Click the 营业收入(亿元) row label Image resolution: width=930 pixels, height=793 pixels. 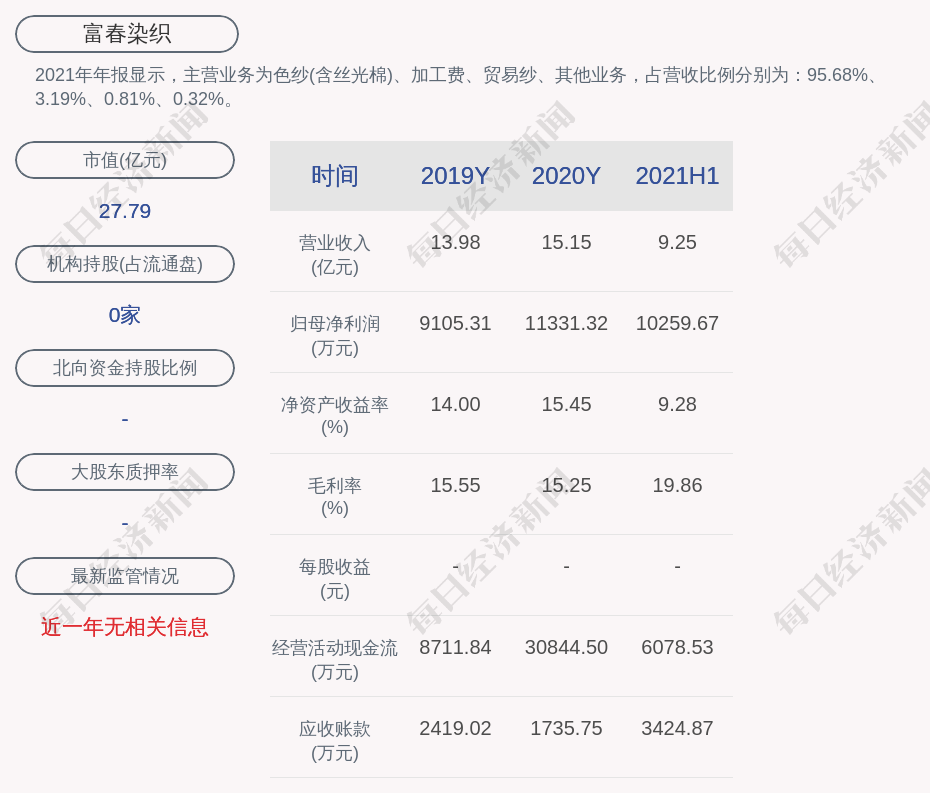click(x=335, y=255)
